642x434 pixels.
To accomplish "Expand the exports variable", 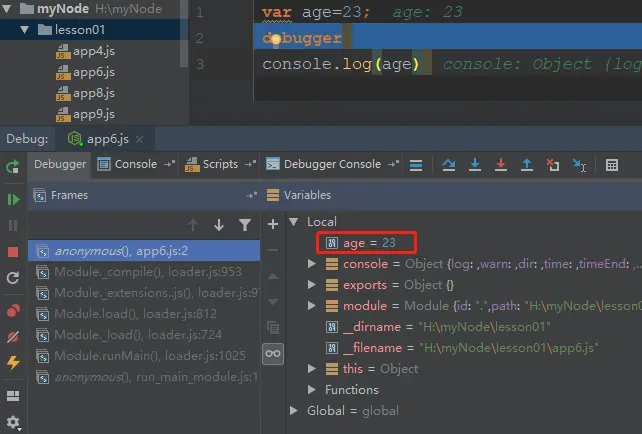I will pyautogui.click(x=312, y=285).
